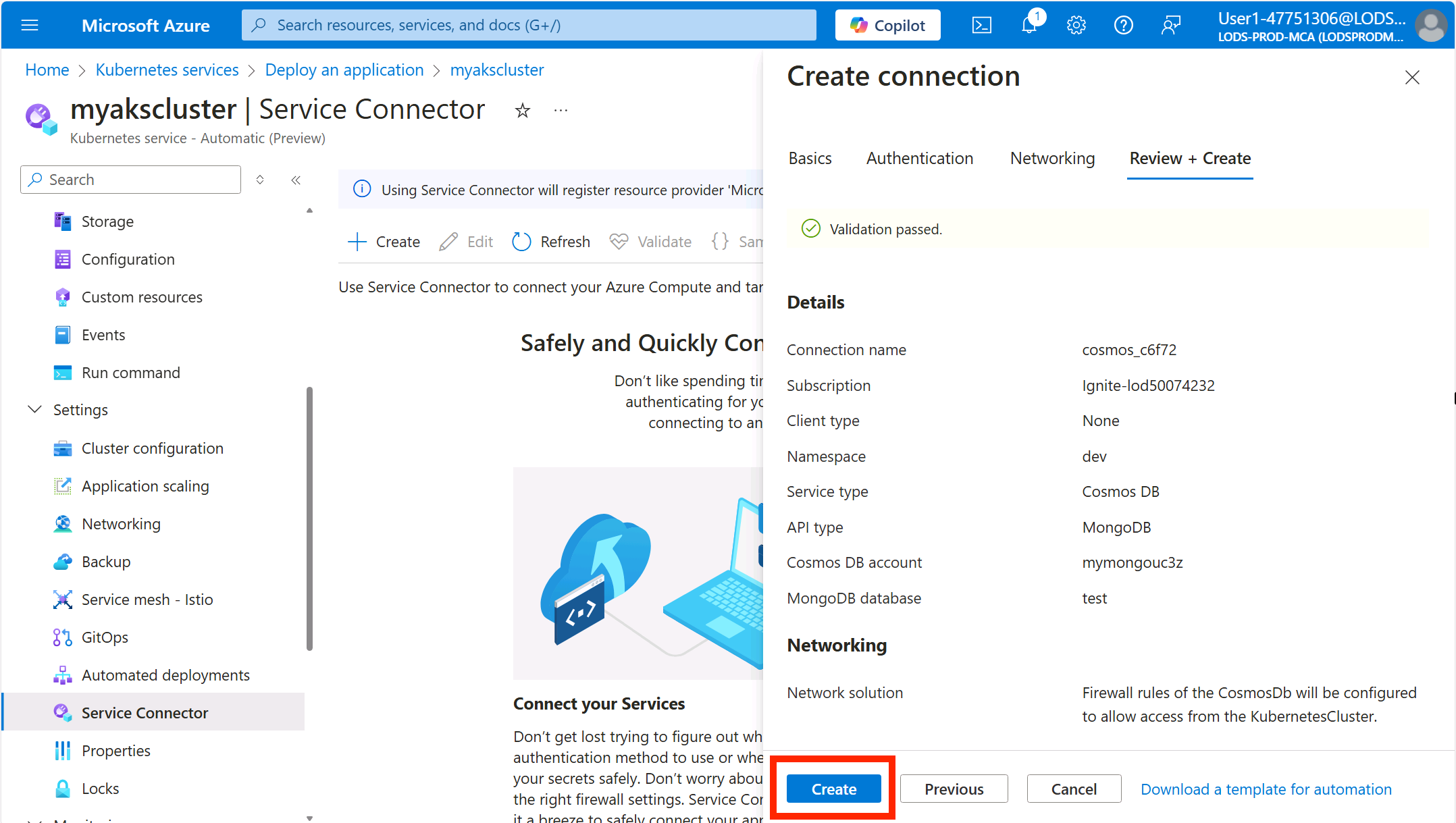Image resolution: width=1456 pixels, height=823 pixels.
Task: Open the Kubernetes services breadcrumb
Action: pos(167,70)
